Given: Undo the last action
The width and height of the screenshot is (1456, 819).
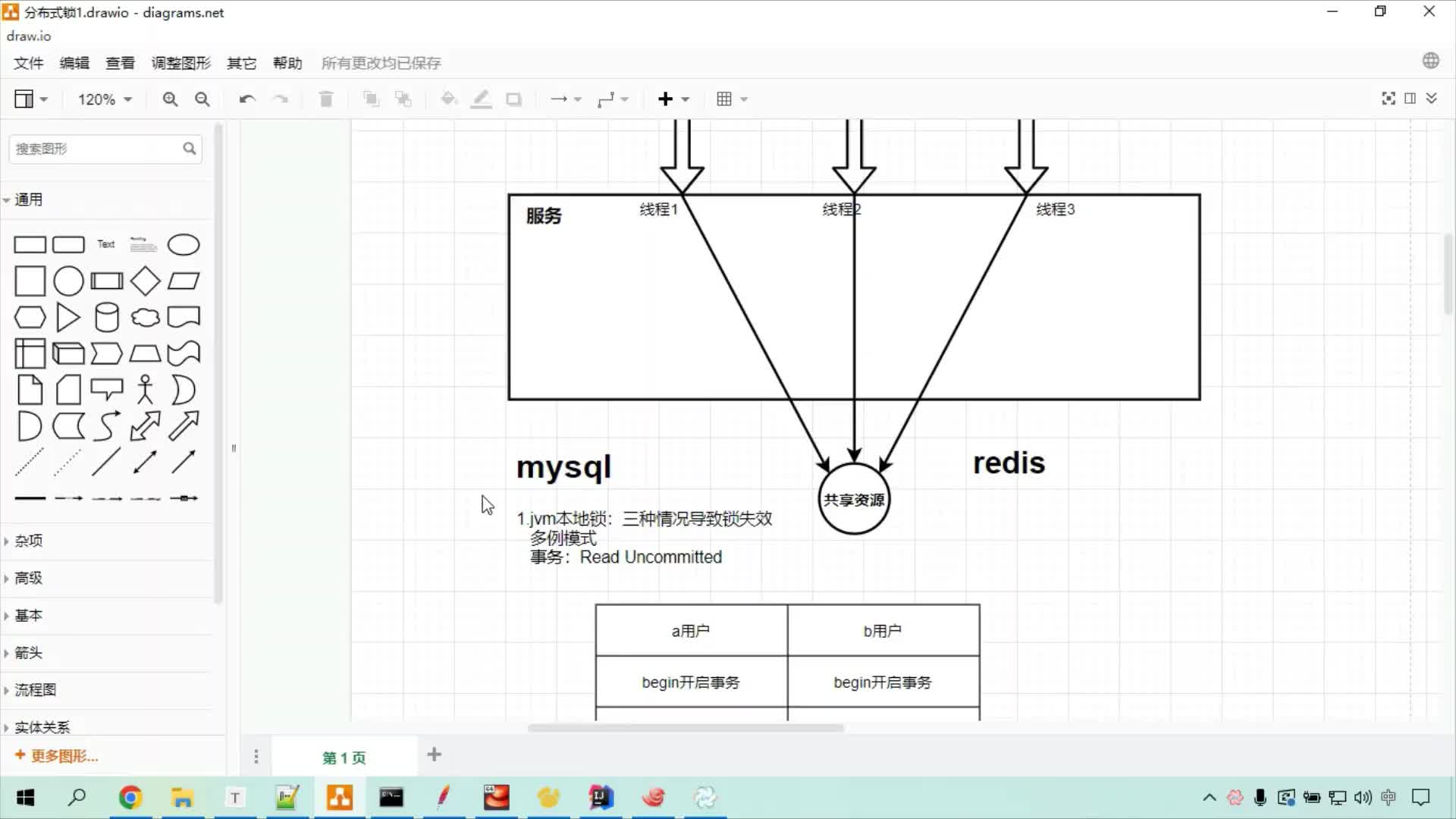Looking at the screenshot, I should pyautogui.click(x=247, y=99).
